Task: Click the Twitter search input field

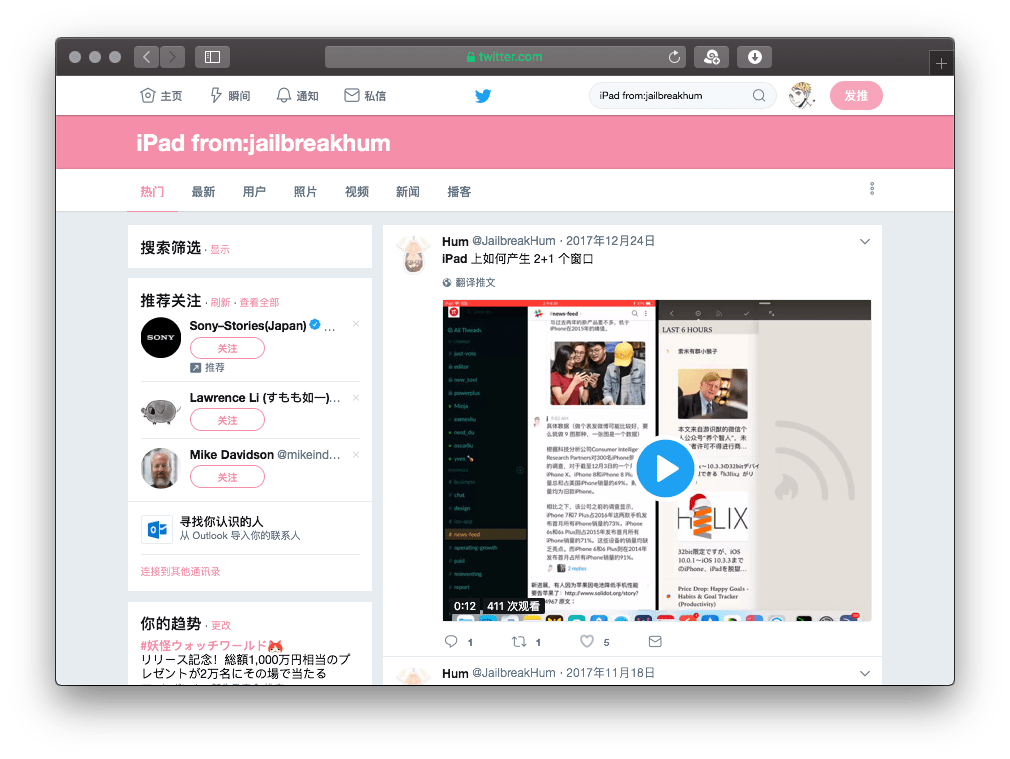Action: [670, 96]
